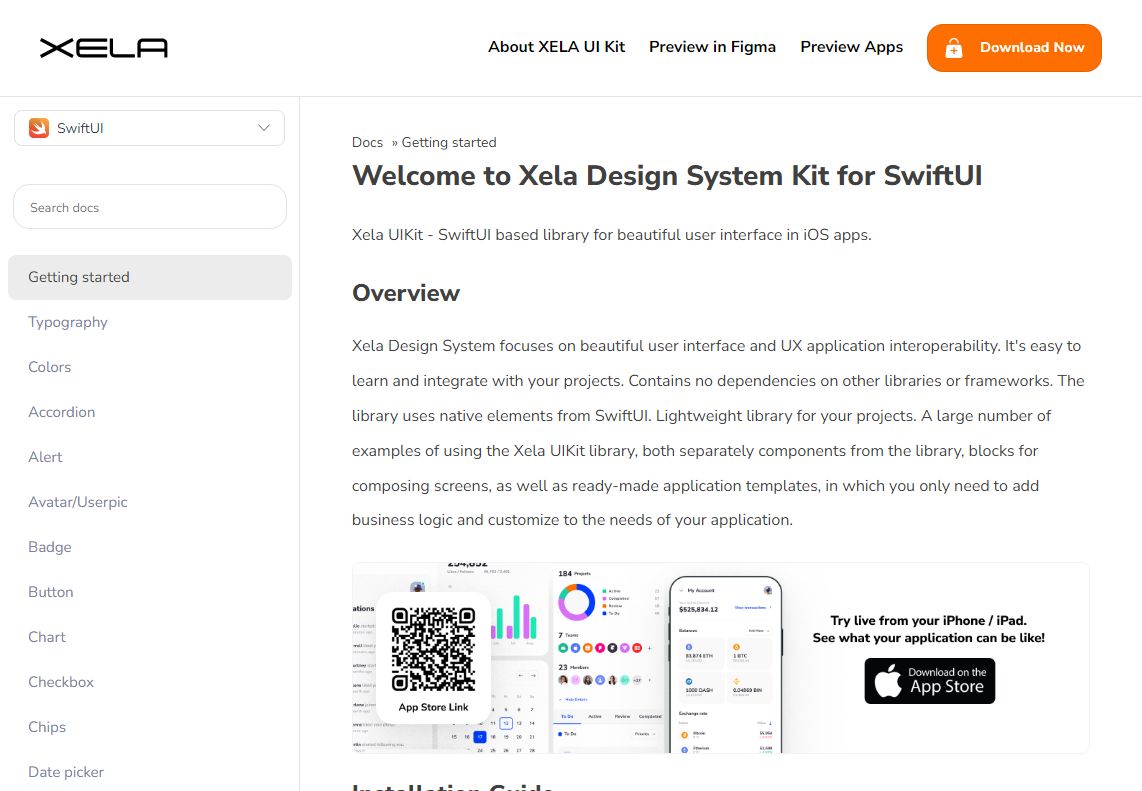Click the XELA logo
Image resolution: width=1142 pixels, height=791 pixels.
tap(103, 48)
